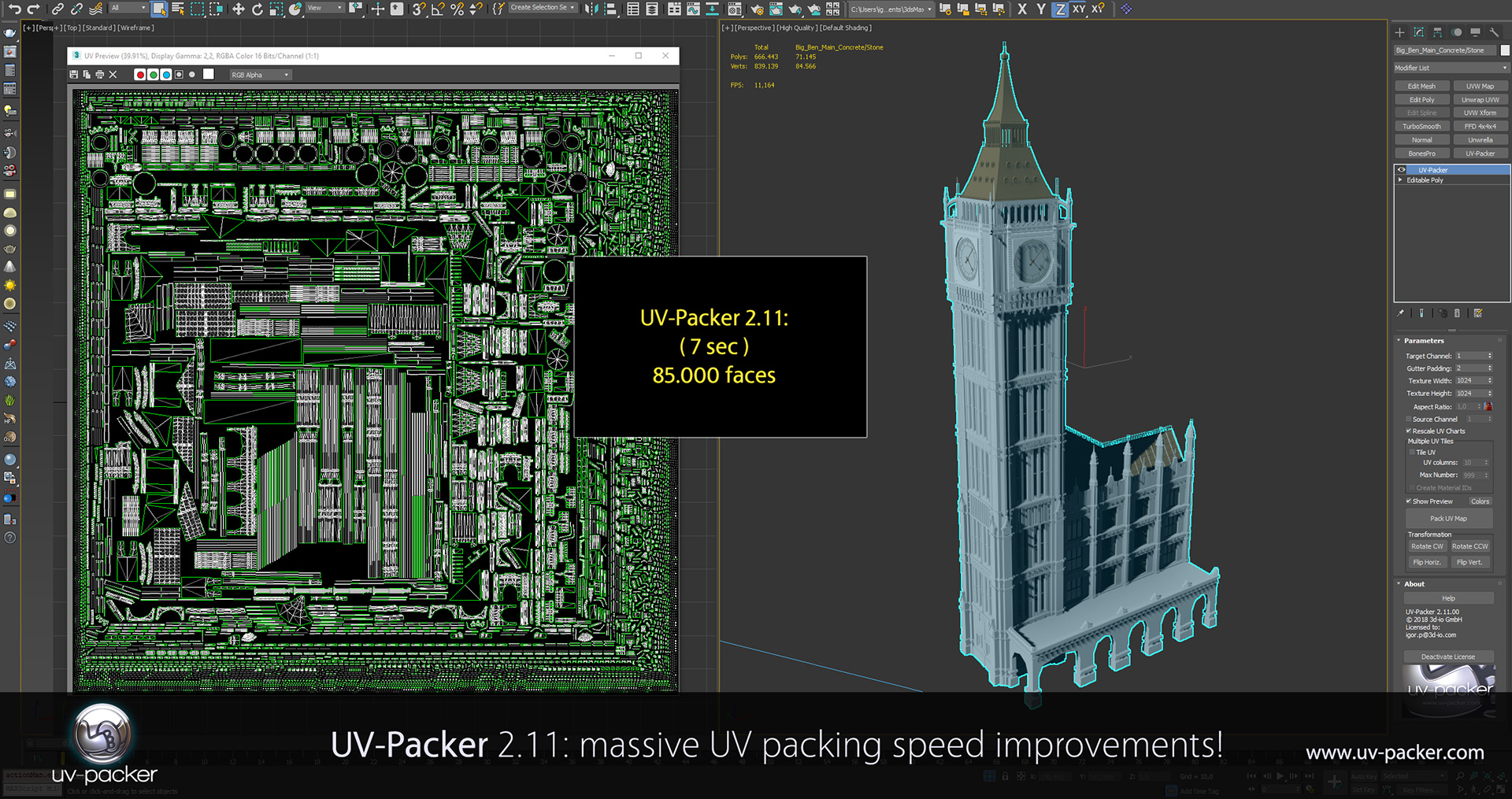Clear the UV Preview image
The width and height of the screenshot is (1512, 799).
coord(113,75)
